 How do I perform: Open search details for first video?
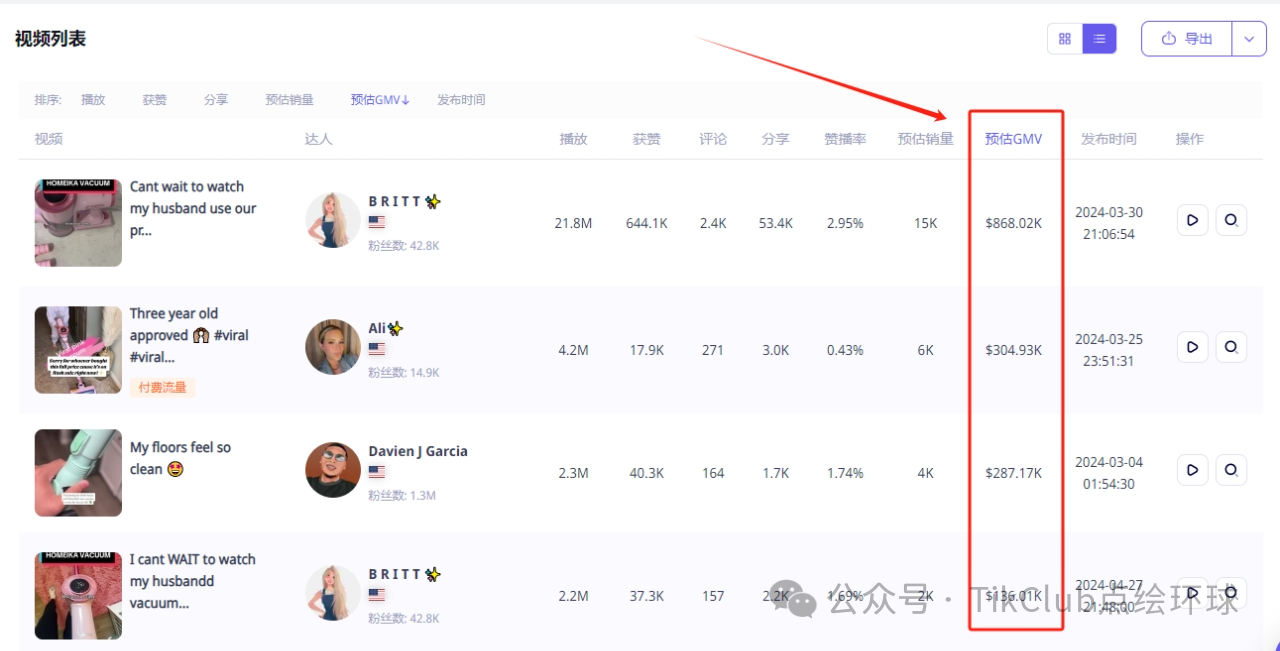tap(1231, 220)
